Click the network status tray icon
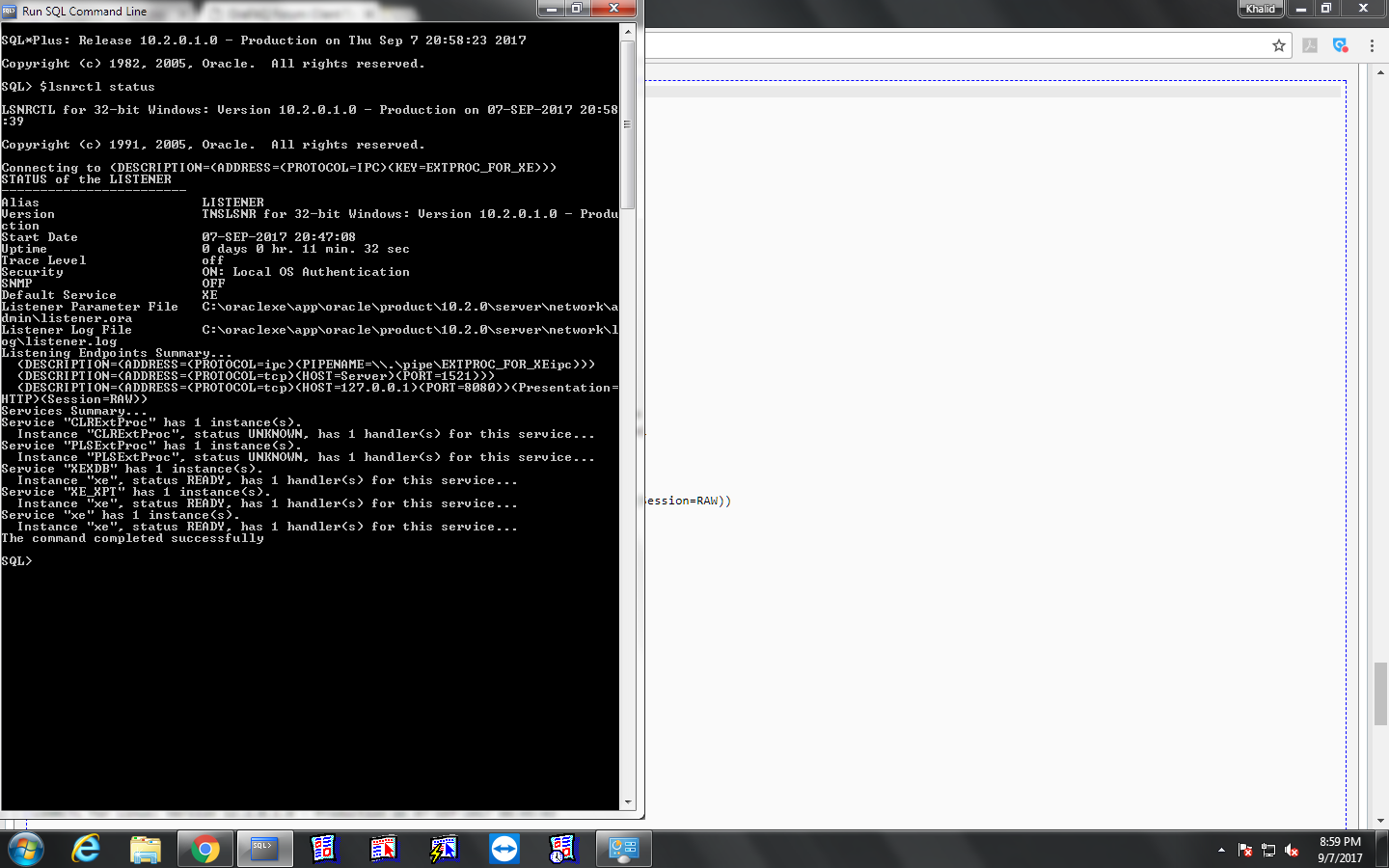This screenshot has width=1389, height=868. 1268,850
